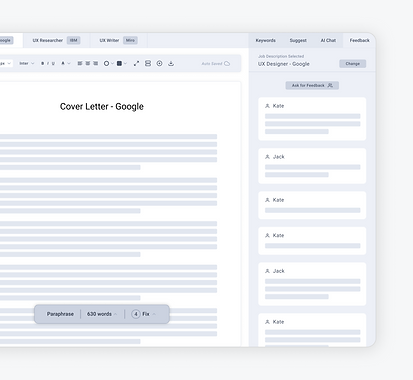413x380 pixels.
Task: Open the Inter font dropdown
Action: click(27, 63)
